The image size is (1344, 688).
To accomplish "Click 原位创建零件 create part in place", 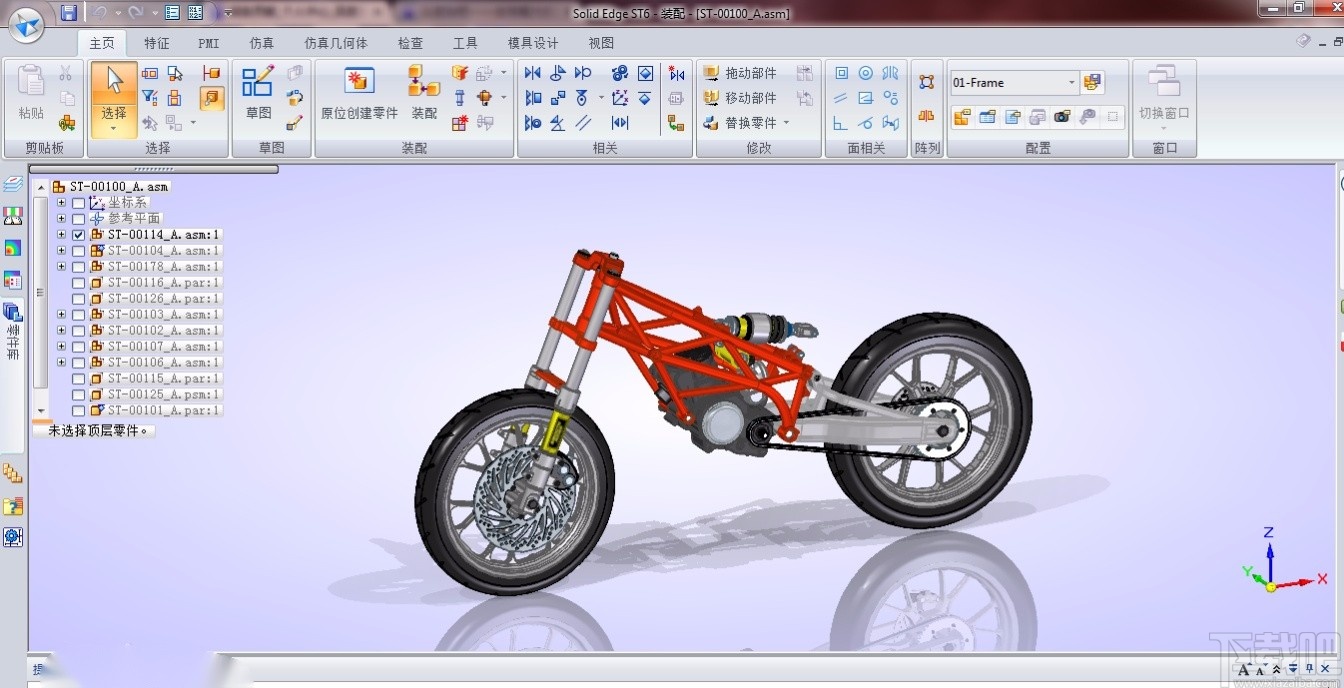I will [x=359, y=95].
